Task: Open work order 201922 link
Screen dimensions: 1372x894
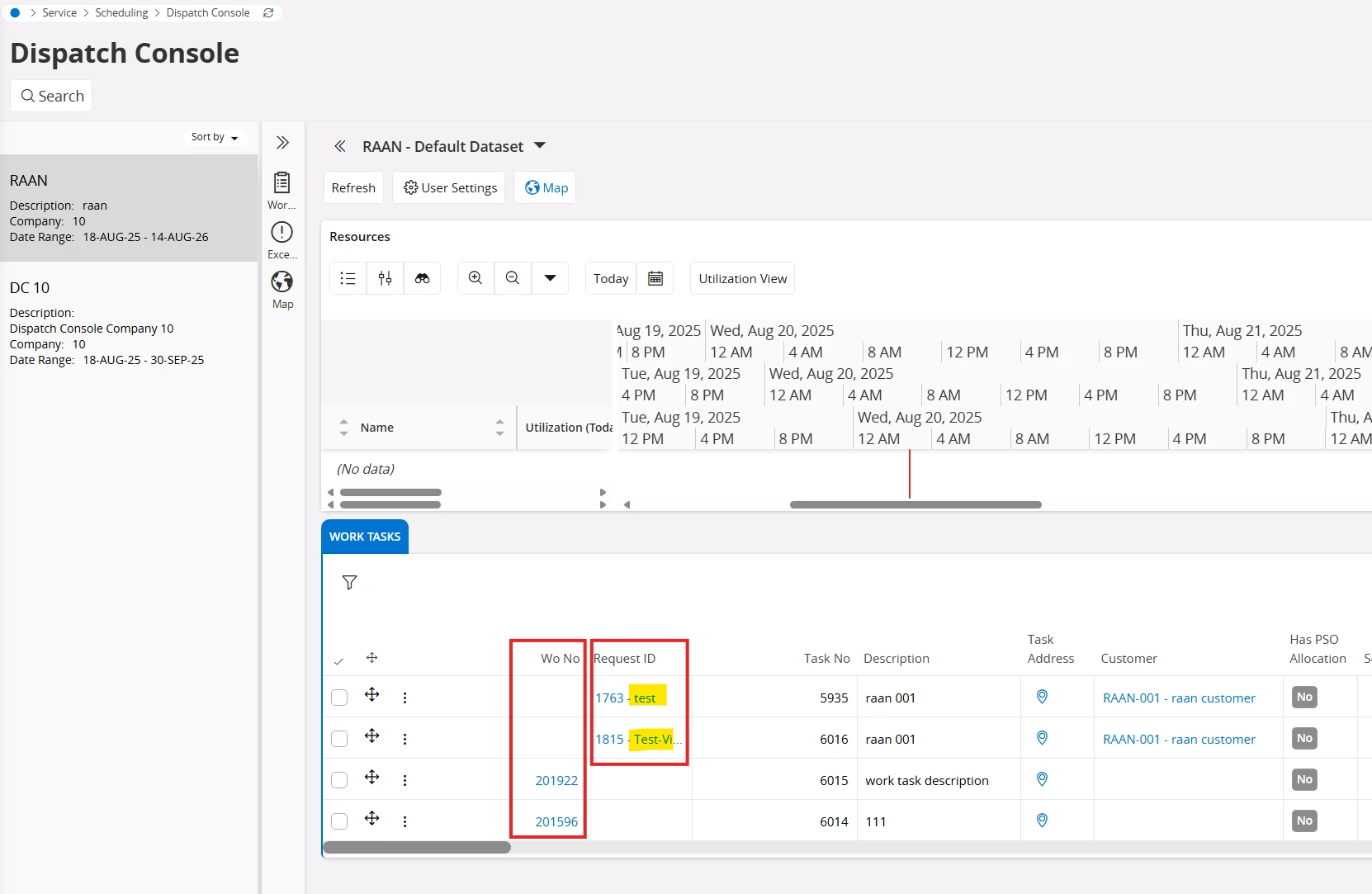Action: tap(556, 781)
